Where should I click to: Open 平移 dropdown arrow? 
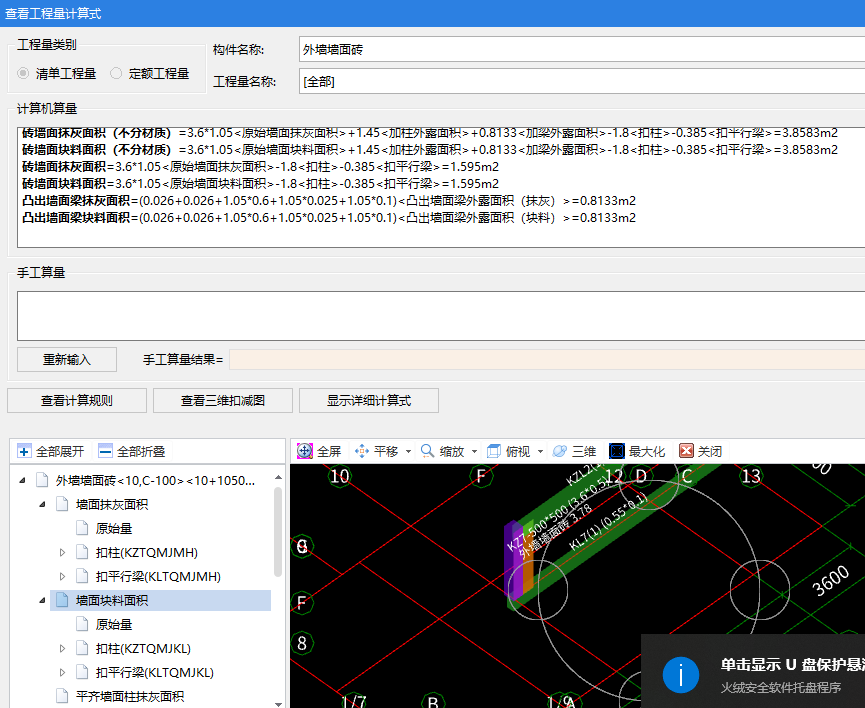click(408, 451)
